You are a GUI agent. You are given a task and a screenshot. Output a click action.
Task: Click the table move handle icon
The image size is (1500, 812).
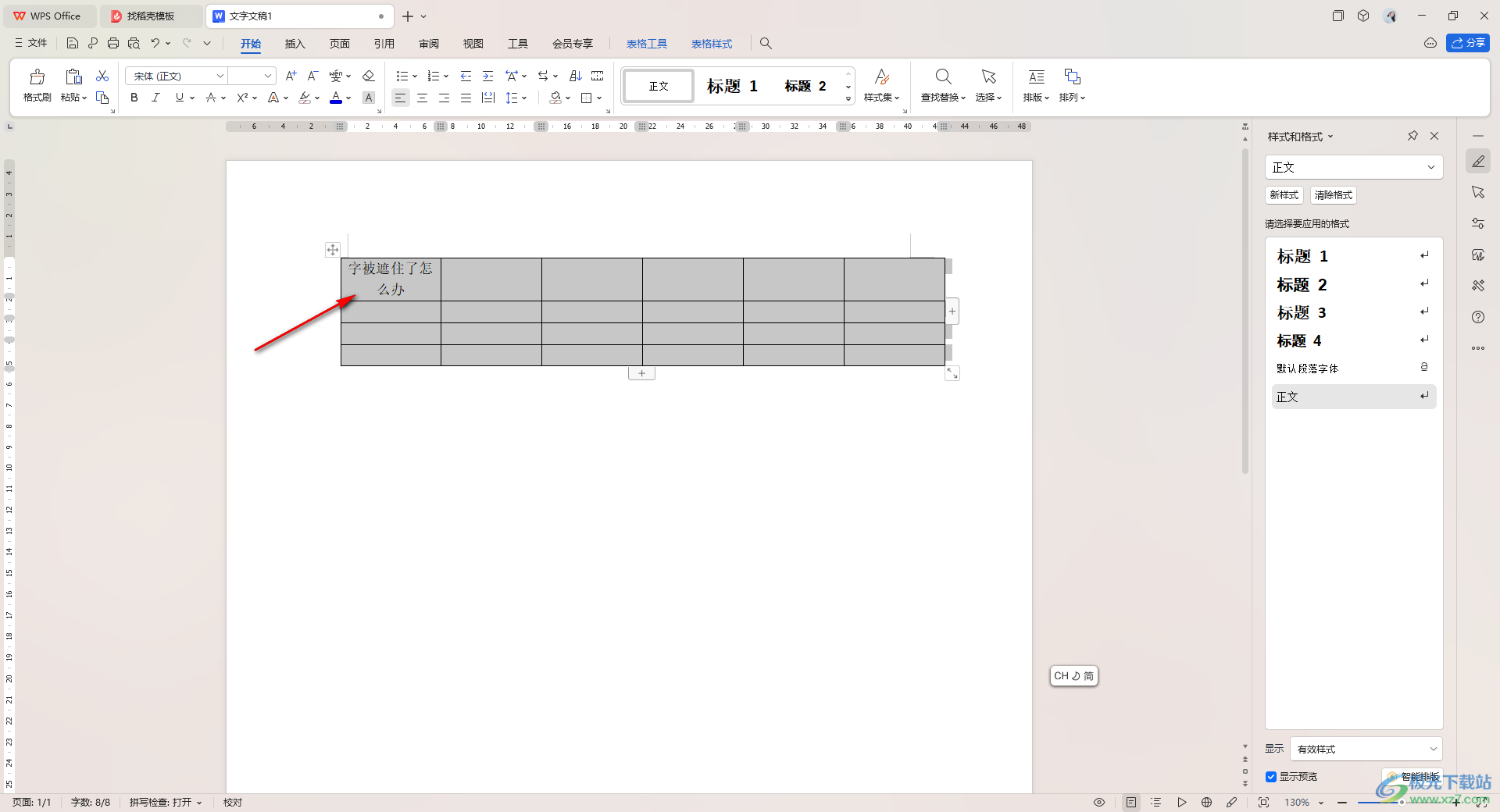point(333,250)
